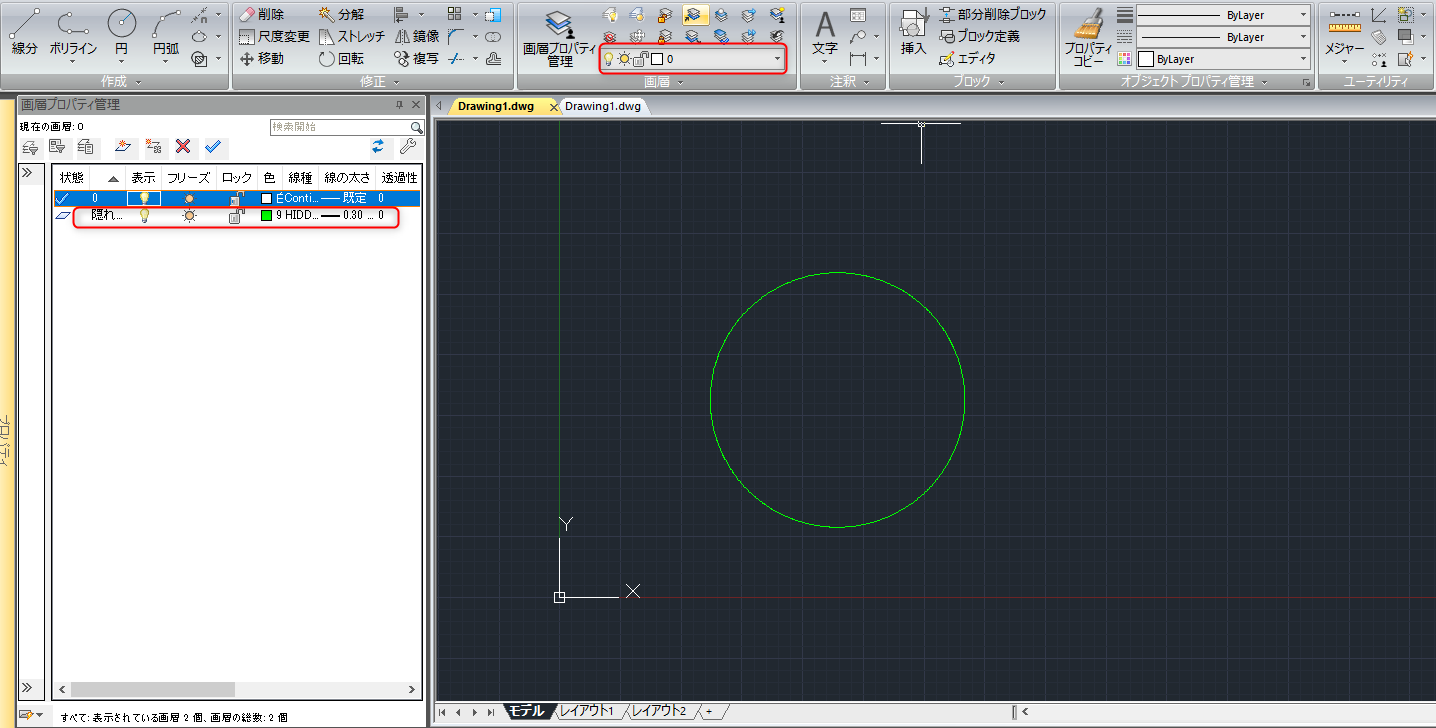
Task: Toggle visibility lightbulb of layer 0 in list
Action: pos(144,198)
